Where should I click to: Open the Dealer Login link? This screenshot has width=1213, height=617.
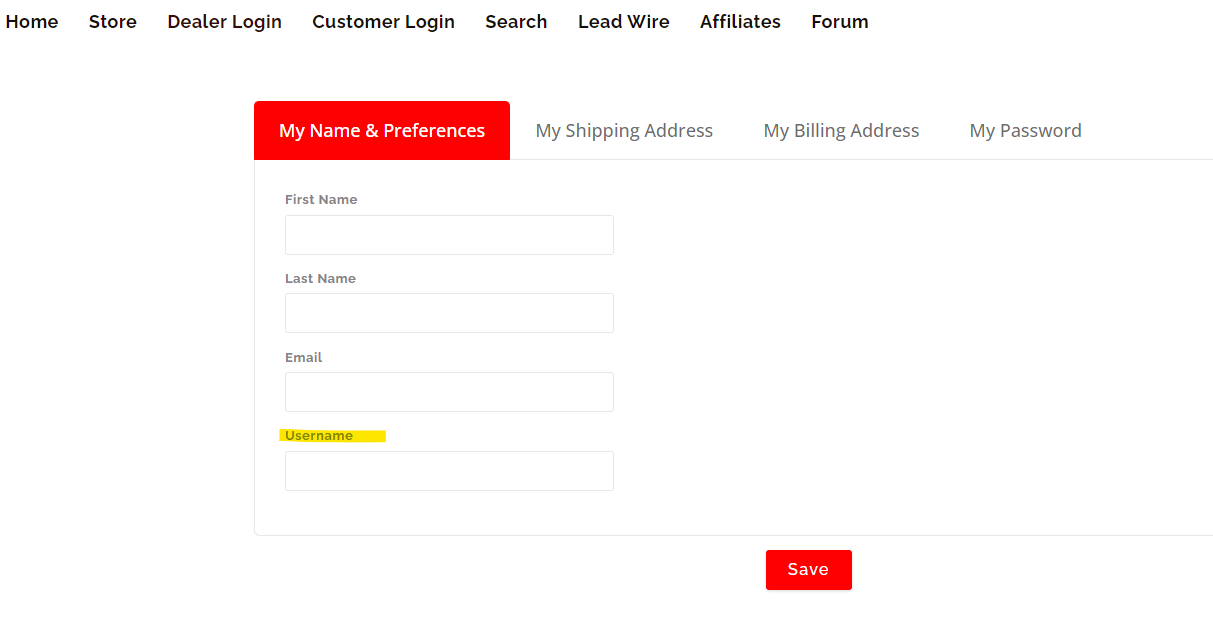point(225,22)
